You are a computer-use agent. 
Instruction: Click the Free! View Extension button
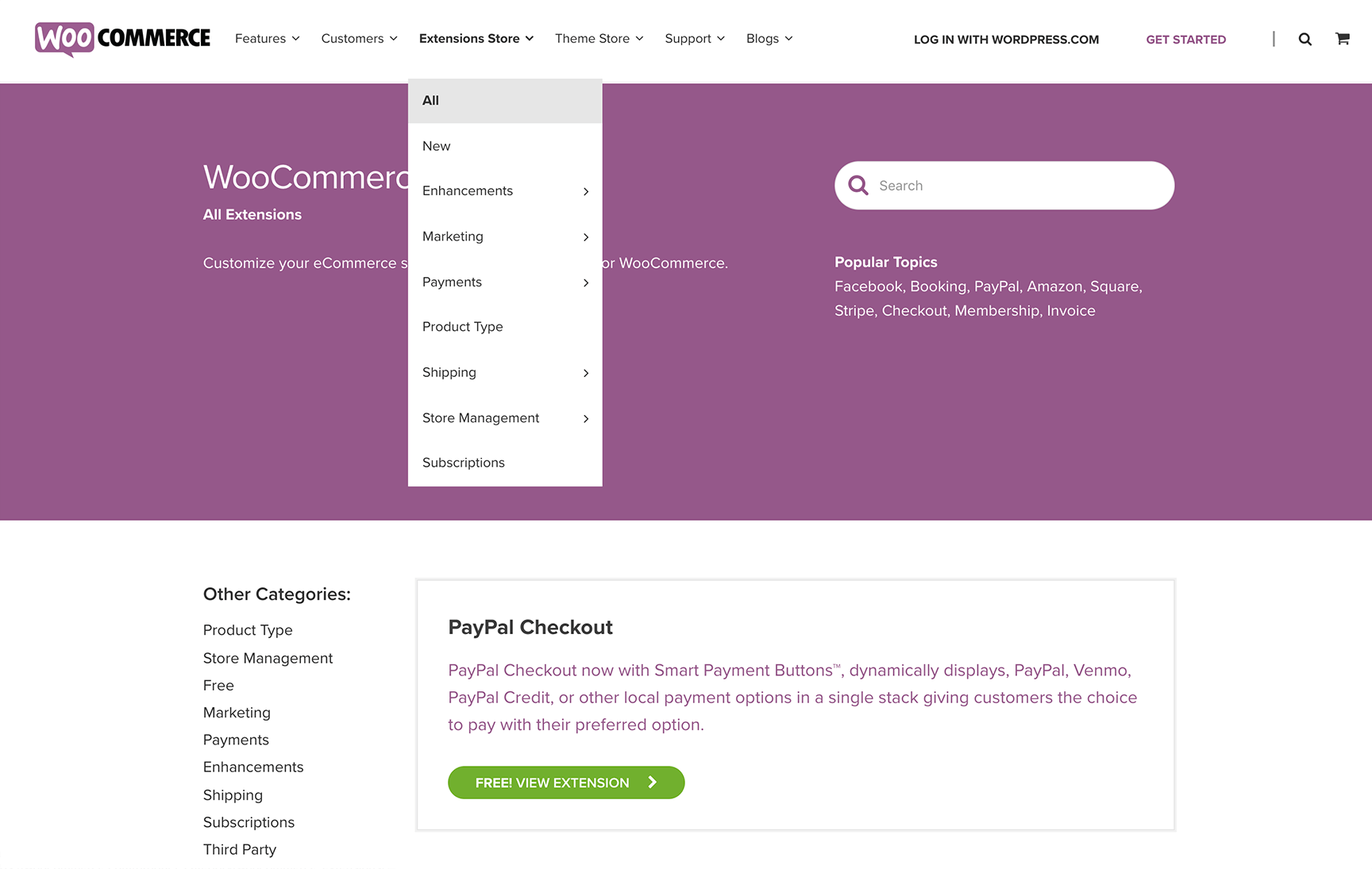566,782
